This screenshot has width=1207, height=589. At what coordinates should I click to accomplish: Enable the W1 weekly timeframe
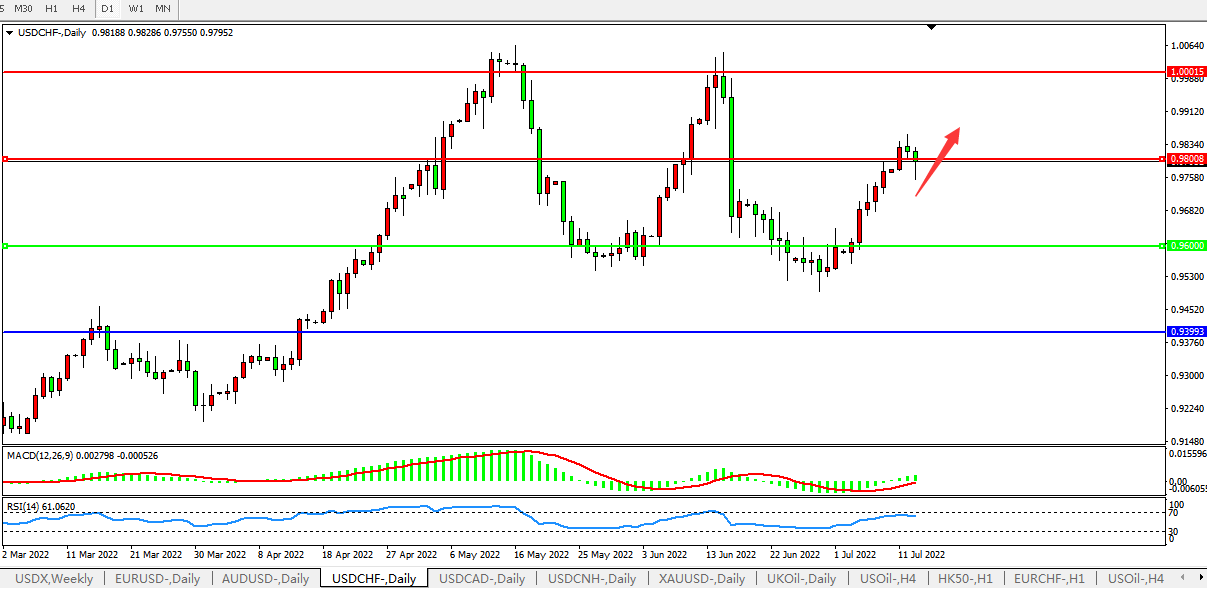[136, 8]
